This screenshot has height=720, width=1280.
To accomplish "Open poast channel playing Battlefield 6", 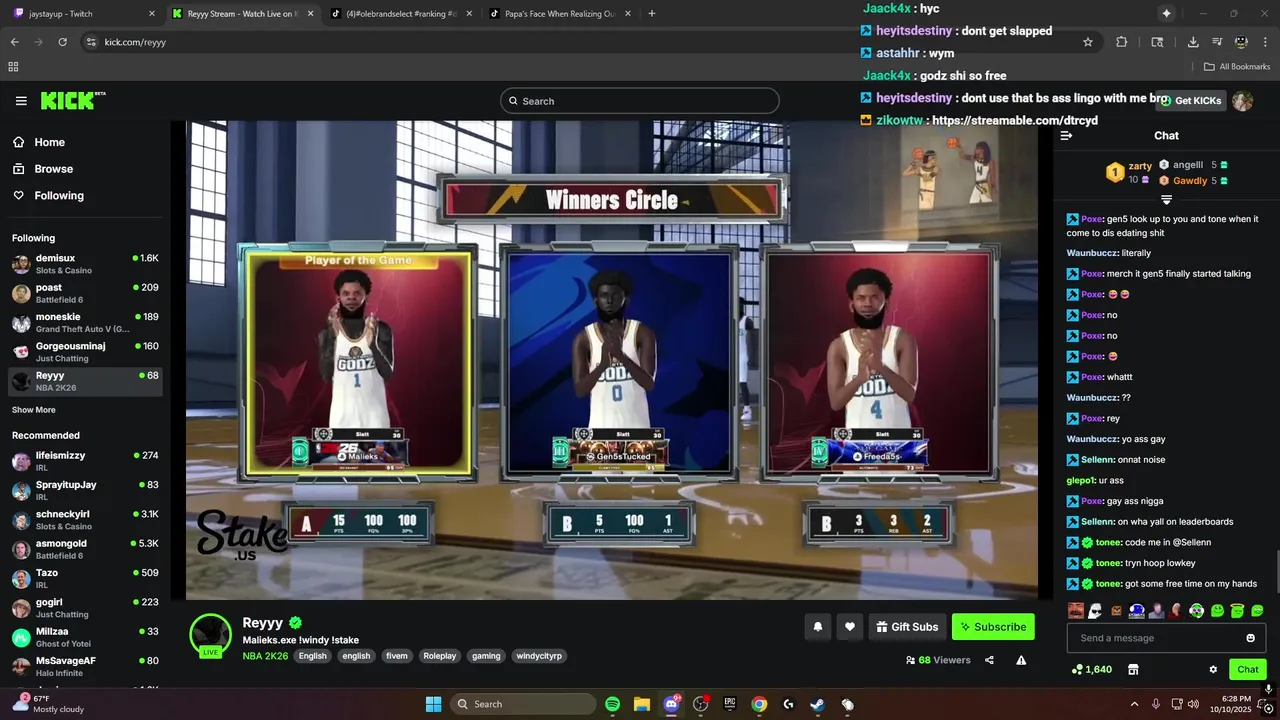I will 85,293.
